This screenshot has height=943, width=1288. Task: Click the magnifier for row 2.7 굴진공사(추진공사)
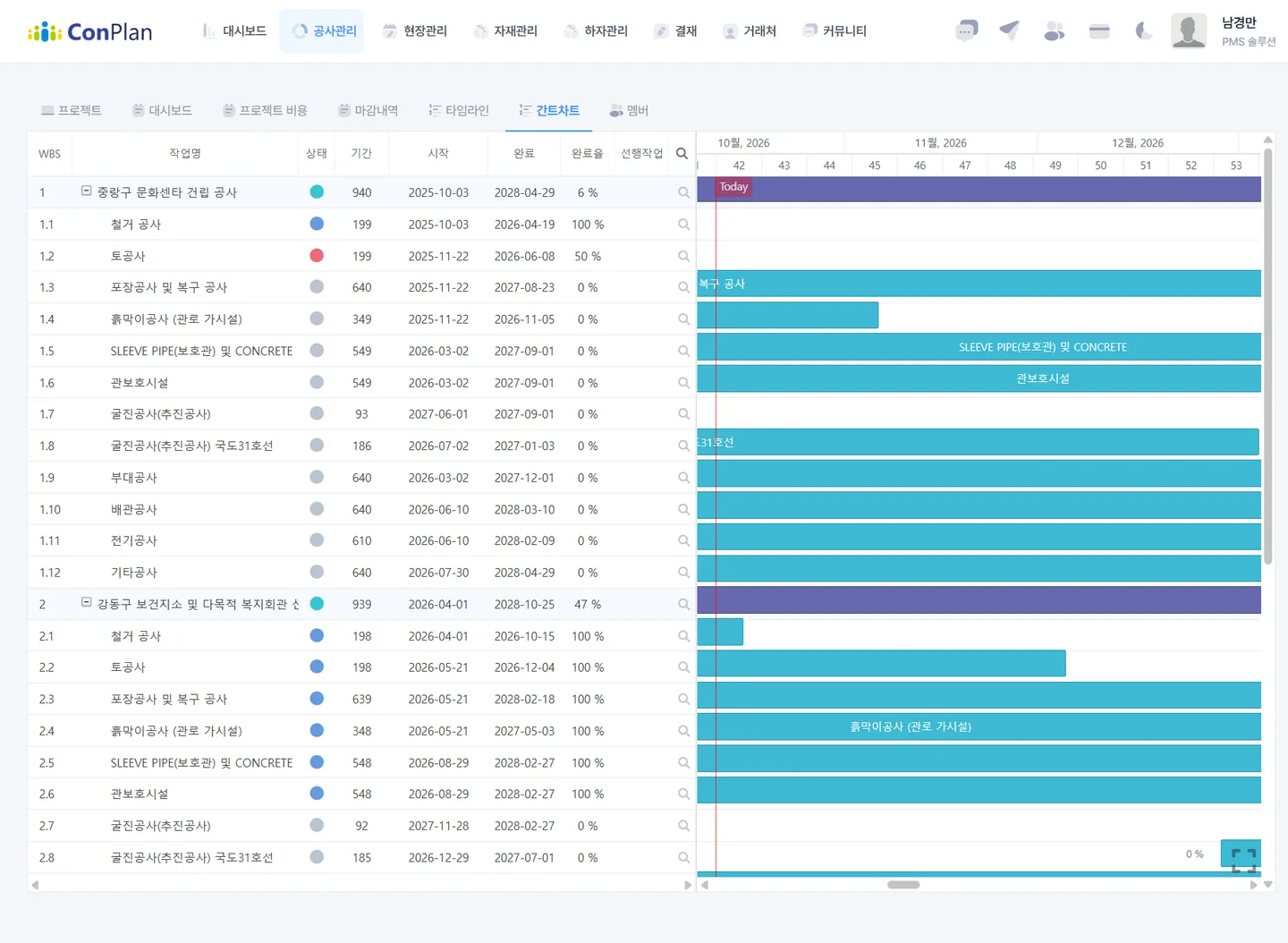pyautogui.click(x=683, y=826)
